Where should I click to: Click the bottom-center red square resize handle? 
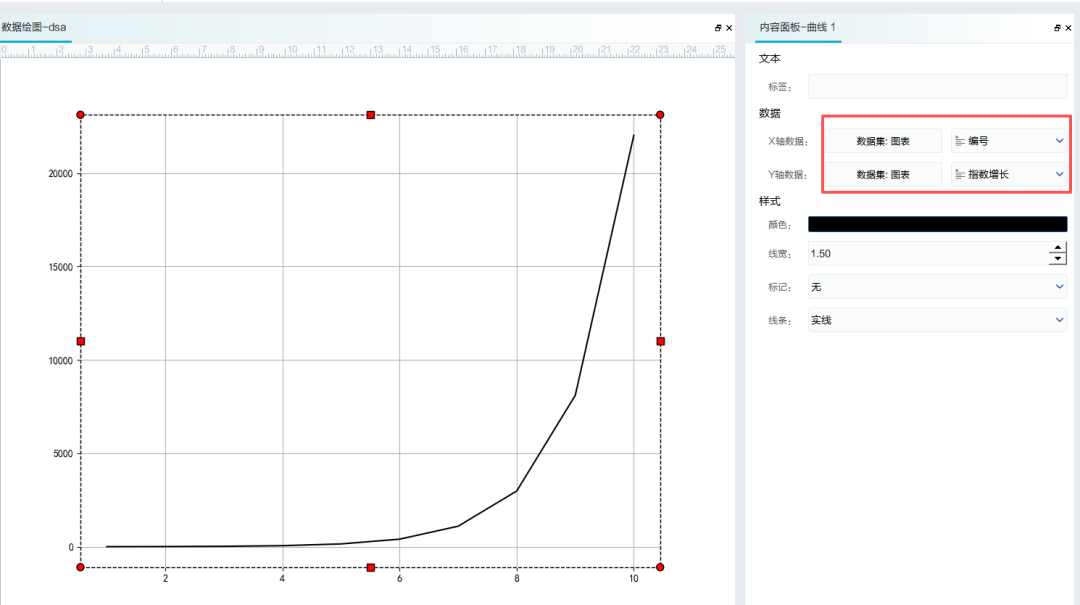click(371, 567)
